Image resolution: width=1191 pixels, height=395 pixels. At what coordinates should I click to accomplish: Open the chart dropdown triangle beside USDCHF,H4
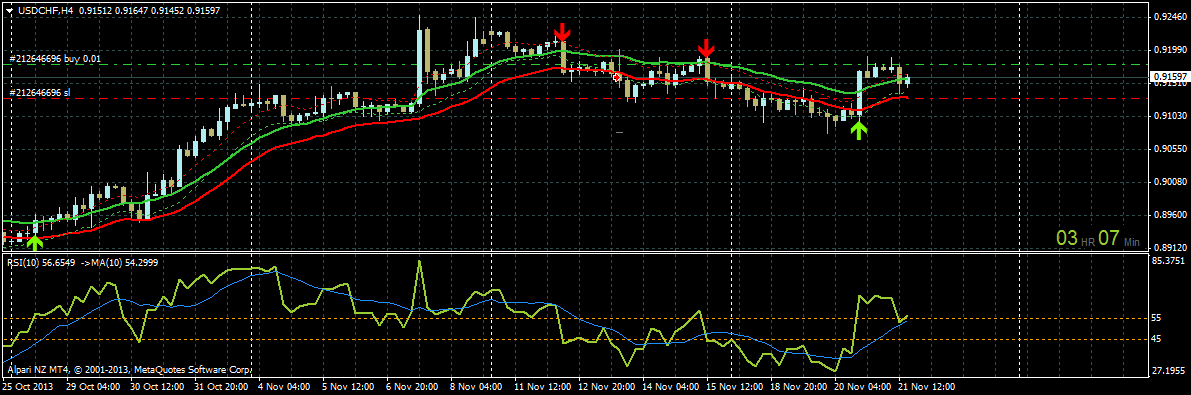click(9, 11)
